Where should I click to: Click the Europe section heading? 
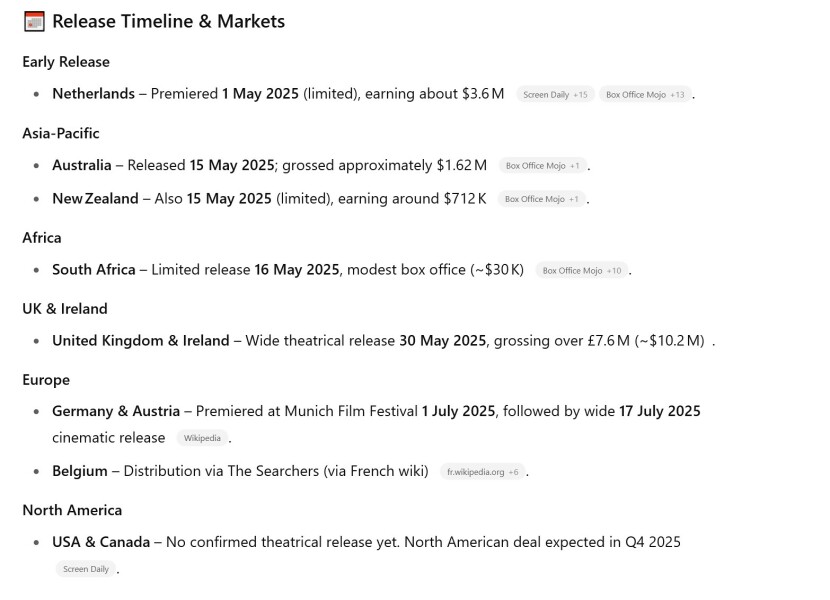pos(46,380)
